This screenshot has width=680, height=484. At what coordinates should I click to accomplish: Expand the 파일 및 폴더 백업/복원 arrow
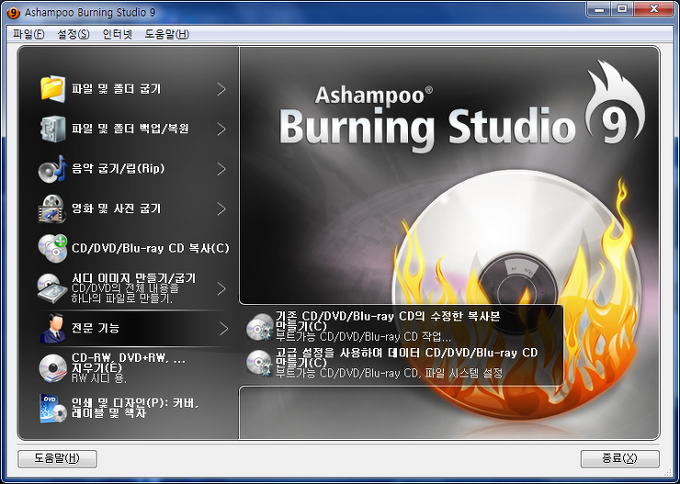222,129
